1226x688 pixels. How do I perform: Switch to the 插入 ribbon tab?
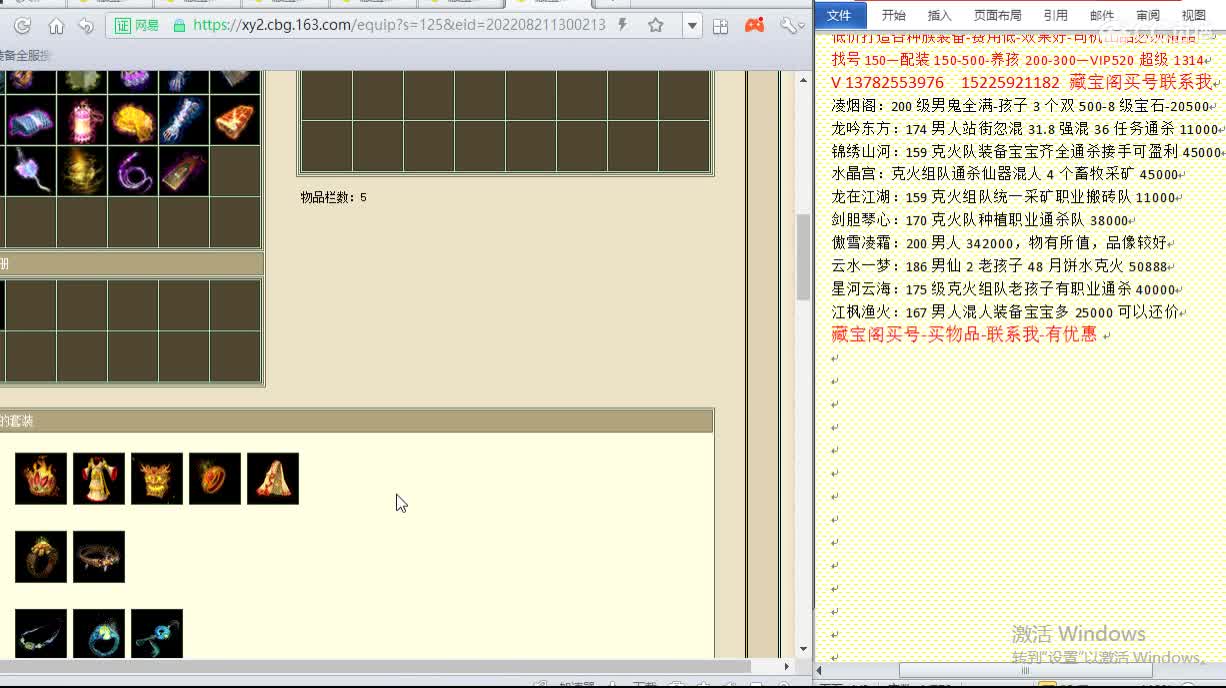click(x=940, y=15)
